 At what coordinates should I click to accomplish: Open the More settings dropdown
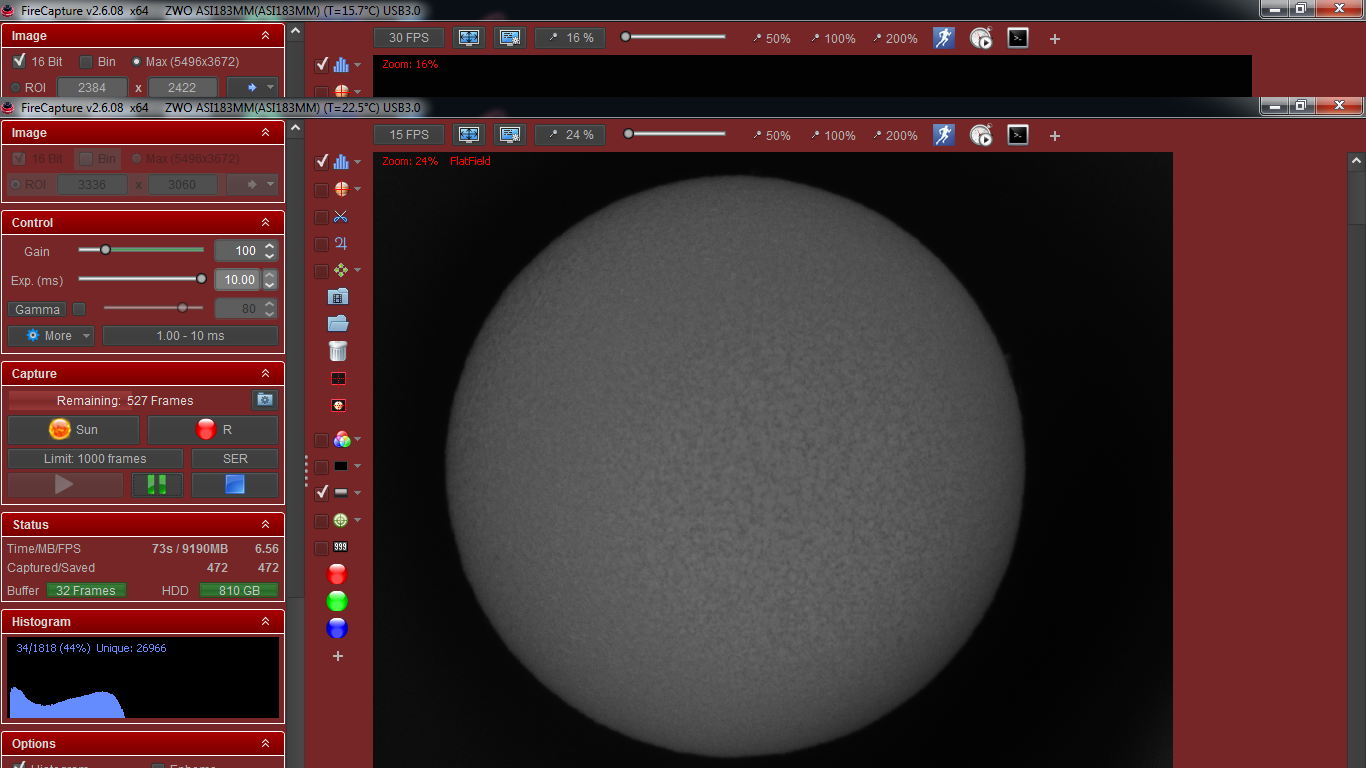click(x=51, y=336)
